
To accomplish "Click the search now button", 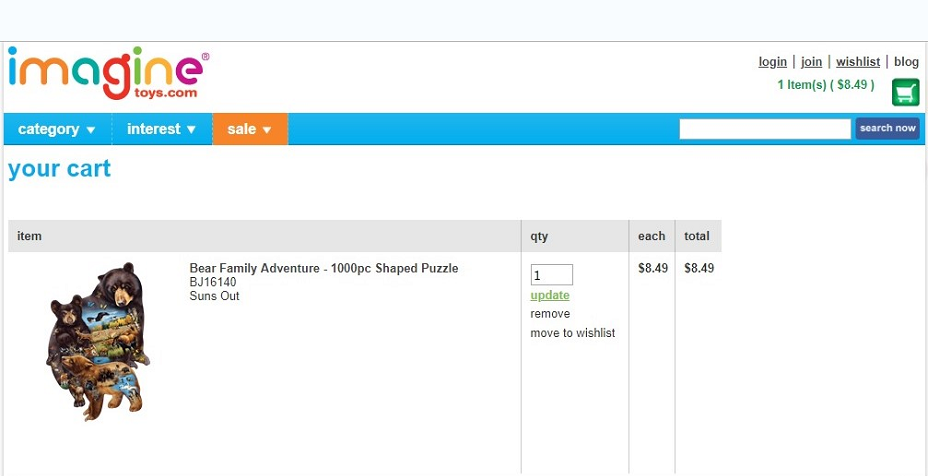I will pyautogui.click(x=887, y=128).
